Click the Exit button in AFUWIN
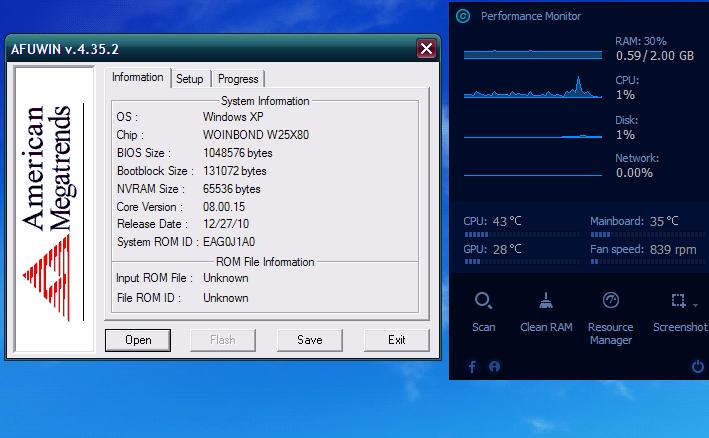Viewport: 709px width, 438px height. tap(397, 340)
